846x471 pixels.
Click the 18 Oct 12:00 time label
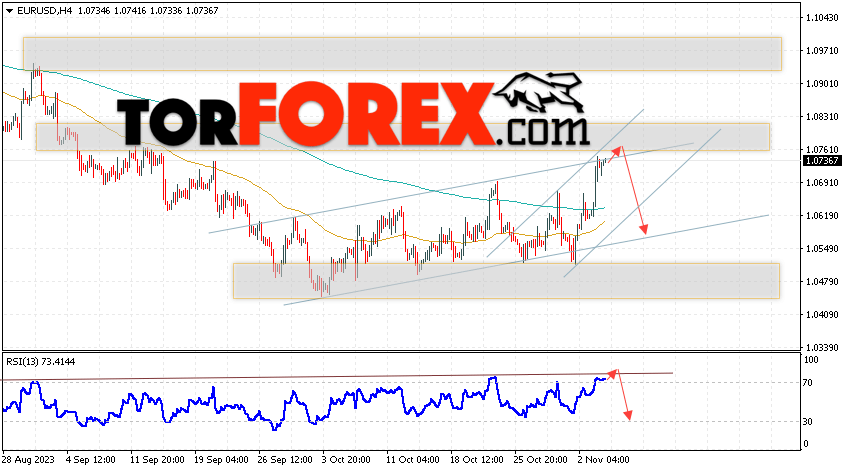coord(476,460)
